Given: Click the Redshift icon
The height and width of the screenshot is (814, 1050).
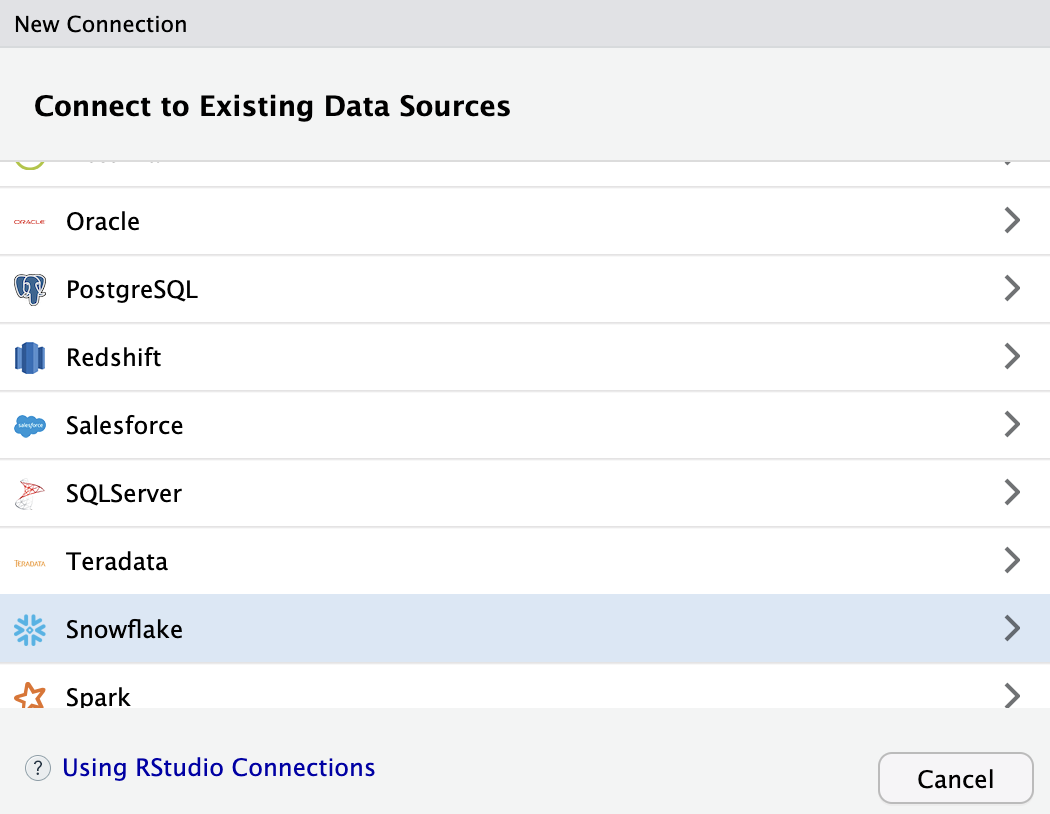Looking at the screenshot, I should [x=29, y=357].
